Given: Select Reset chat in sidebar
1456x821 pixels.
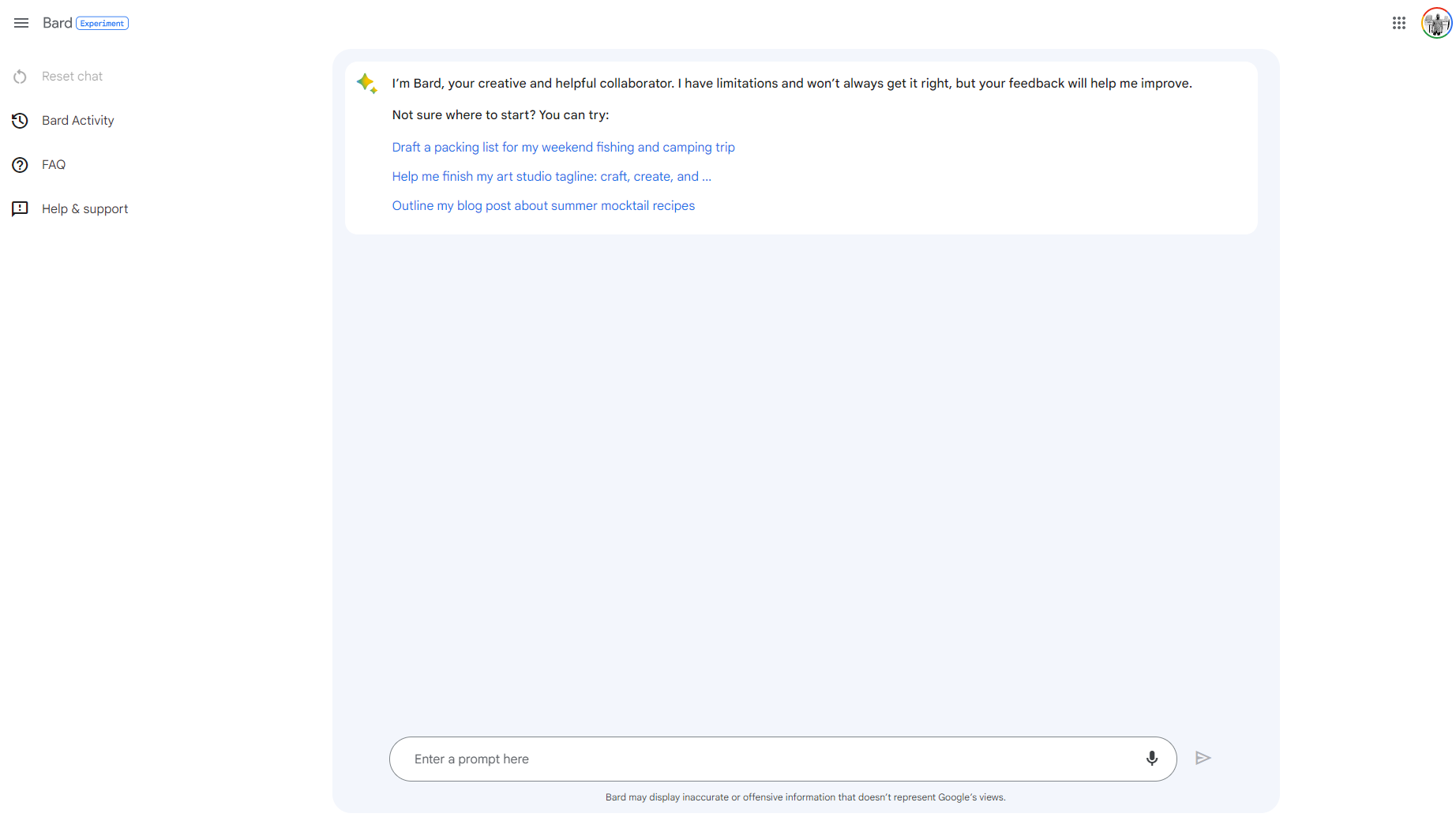Looking at the screenshot, I should coord(72,77).
